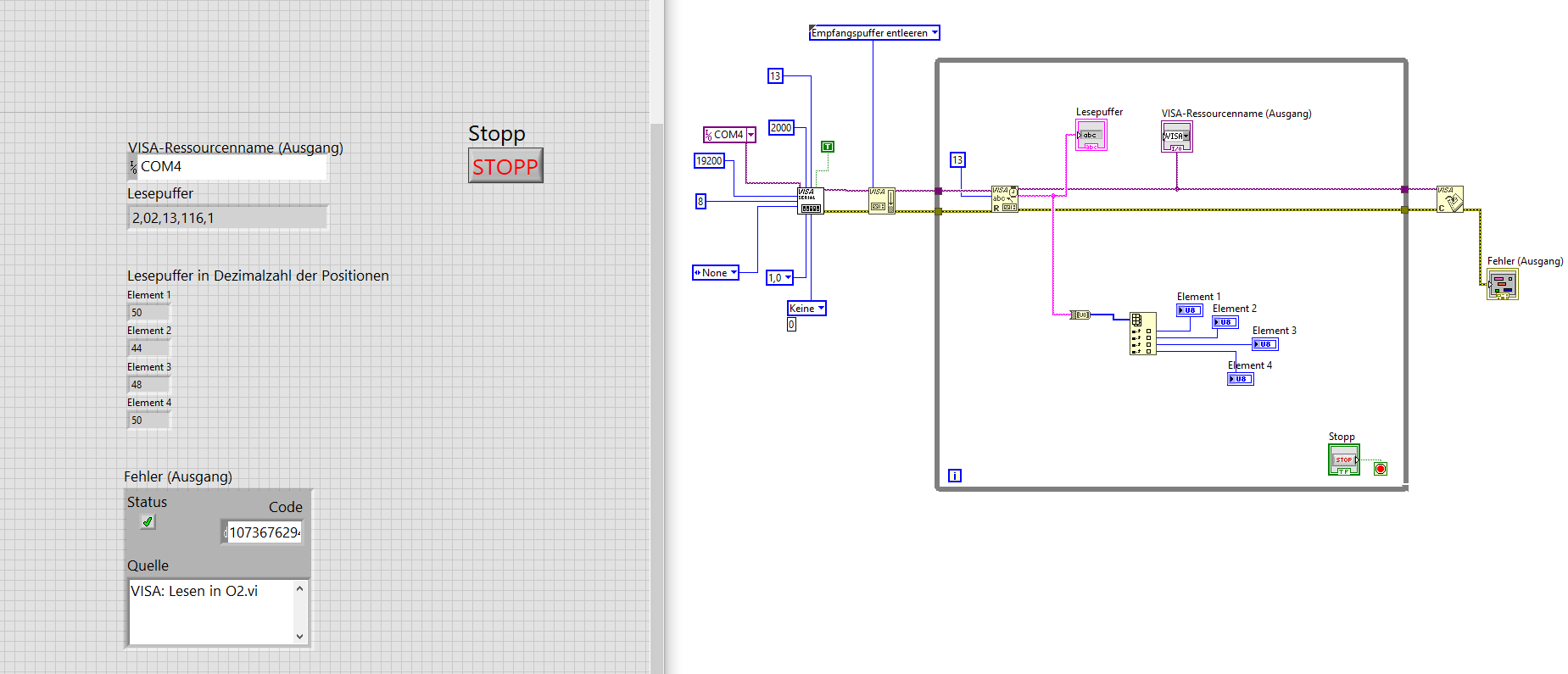Viewport: 1568px width, 674px height.
Task: Click the Quelle text box down scroll arrow
Action: click(299, 637)
